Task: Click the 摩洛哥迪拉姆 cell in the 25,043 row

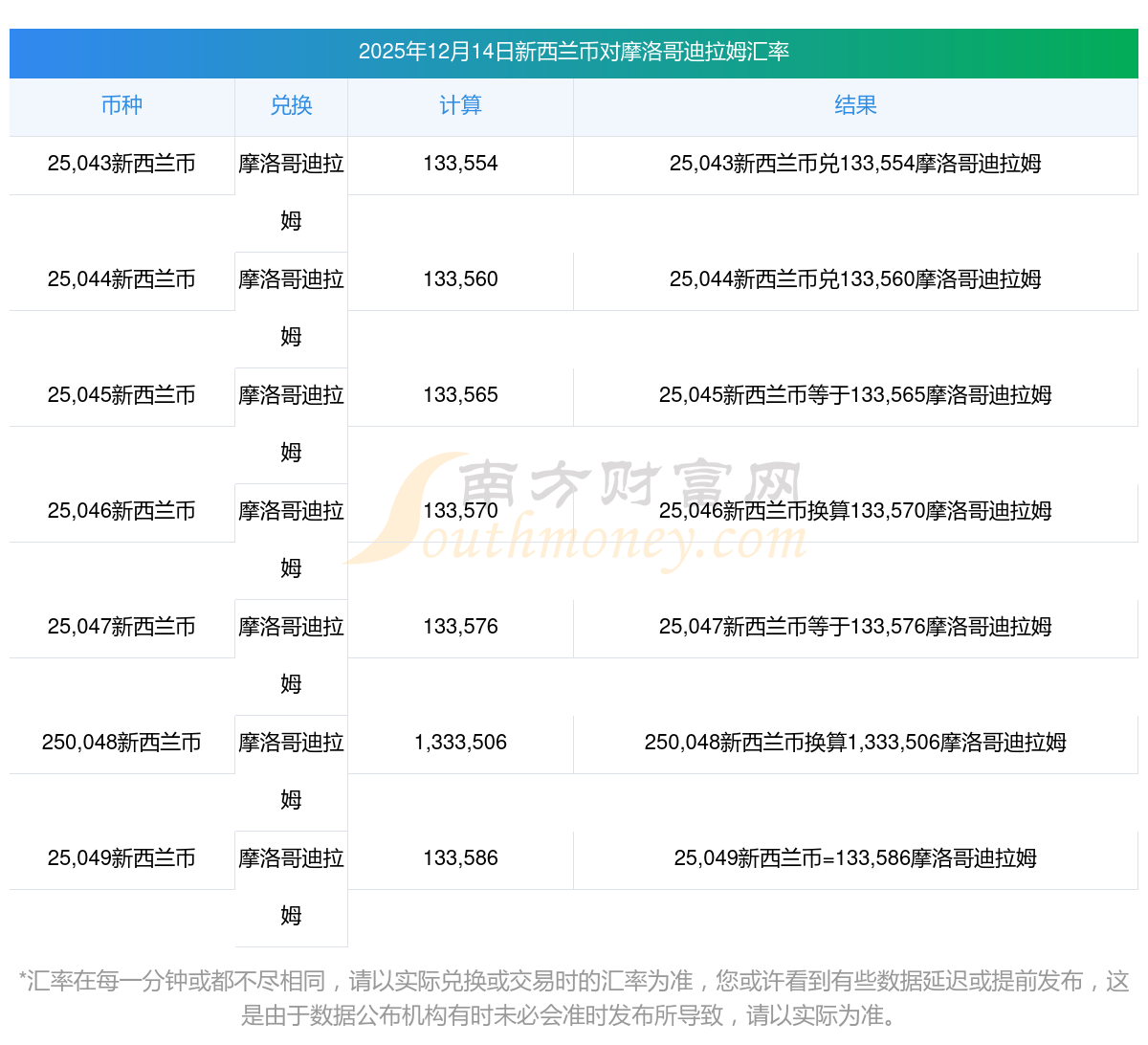Action: [291, 191]
